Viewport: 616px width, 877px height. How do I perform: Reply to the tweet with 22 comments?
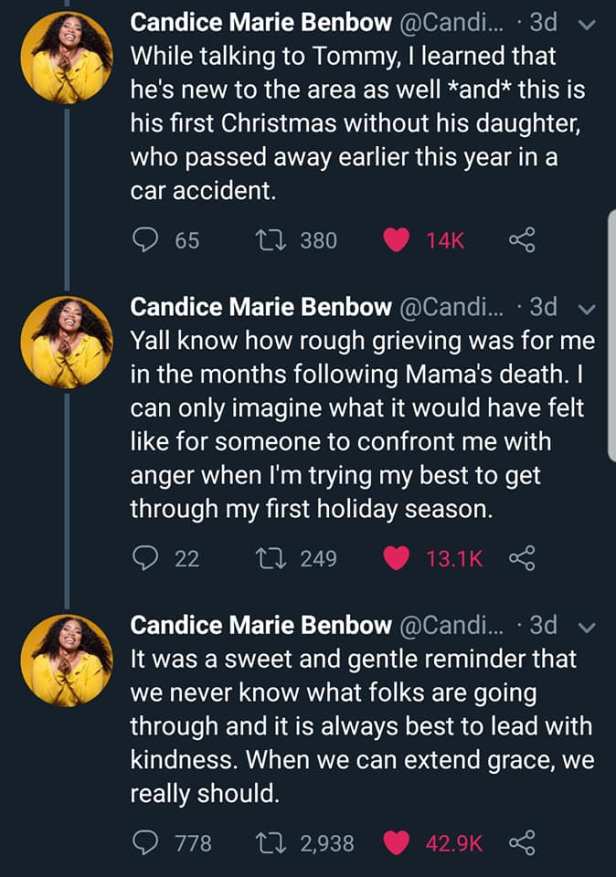tap(146, 558)
